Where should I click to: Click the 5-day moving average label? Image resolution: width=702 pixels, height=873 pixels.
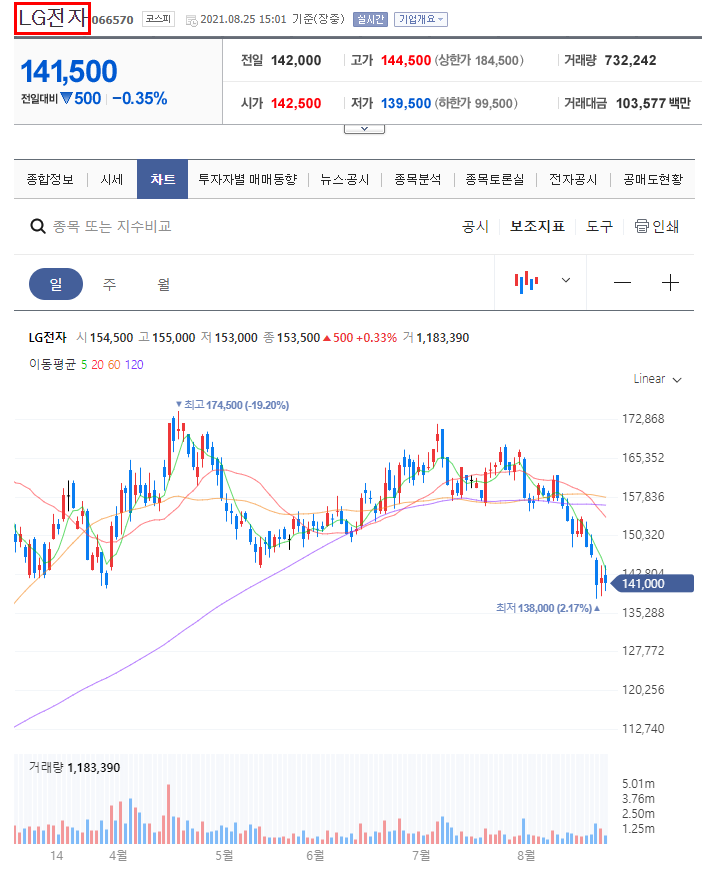pyautogui.click(x=84, y=365)
